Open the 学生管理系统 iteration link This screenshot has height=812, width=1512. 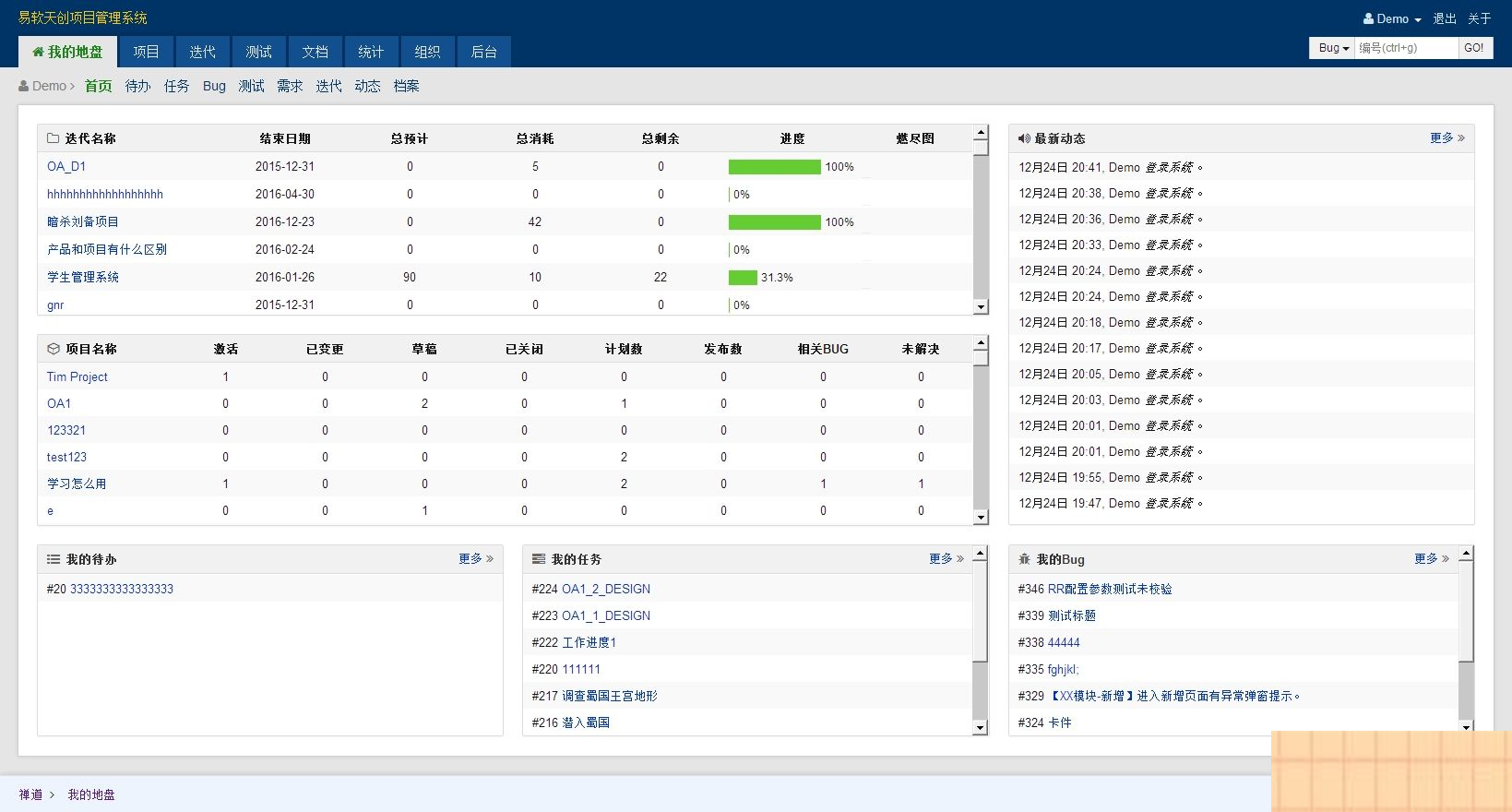coord(83,277)
